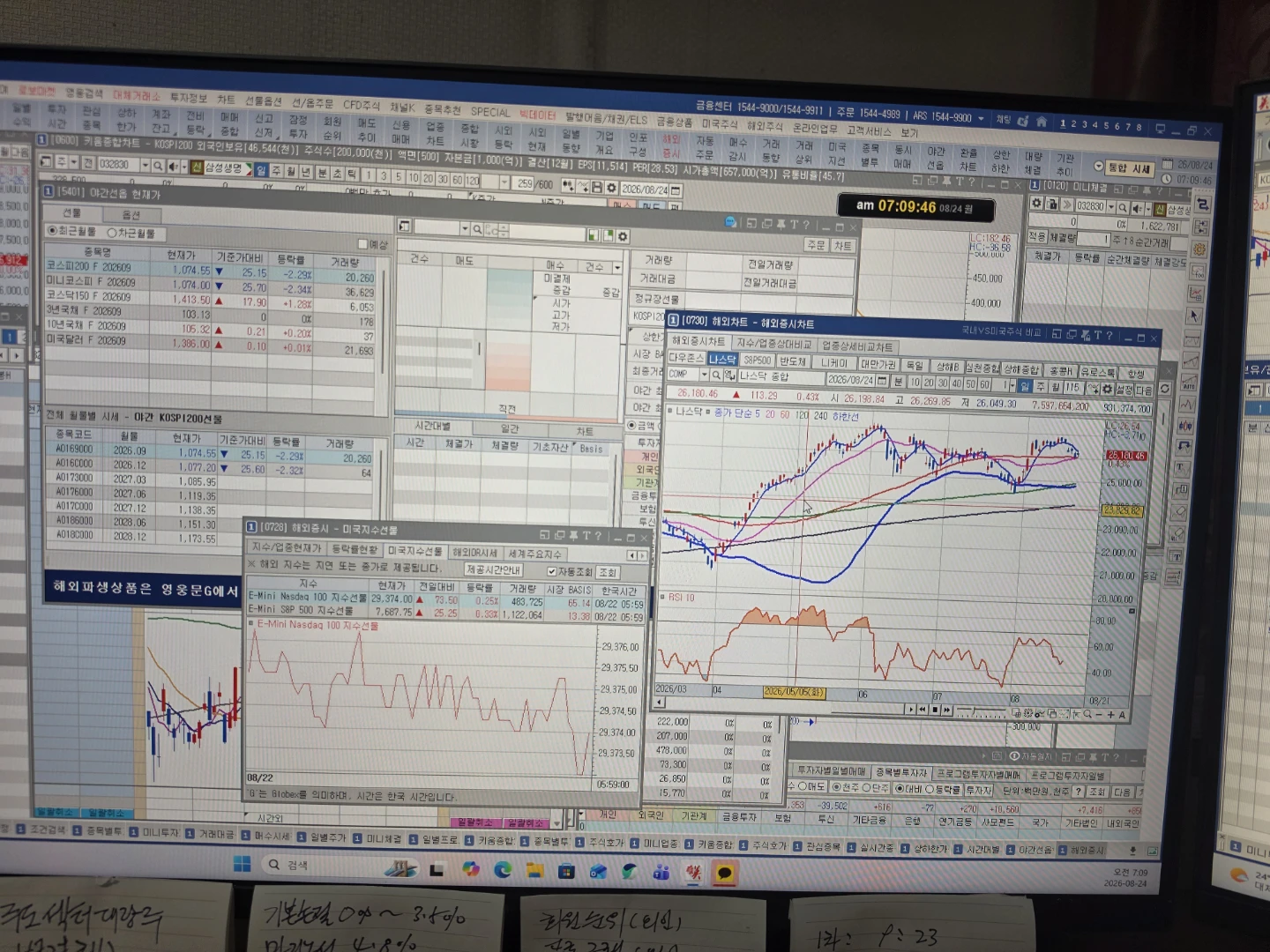
Task: Click the save disk icon in Kiwoom chart toolbar
Action: (597, 187)
